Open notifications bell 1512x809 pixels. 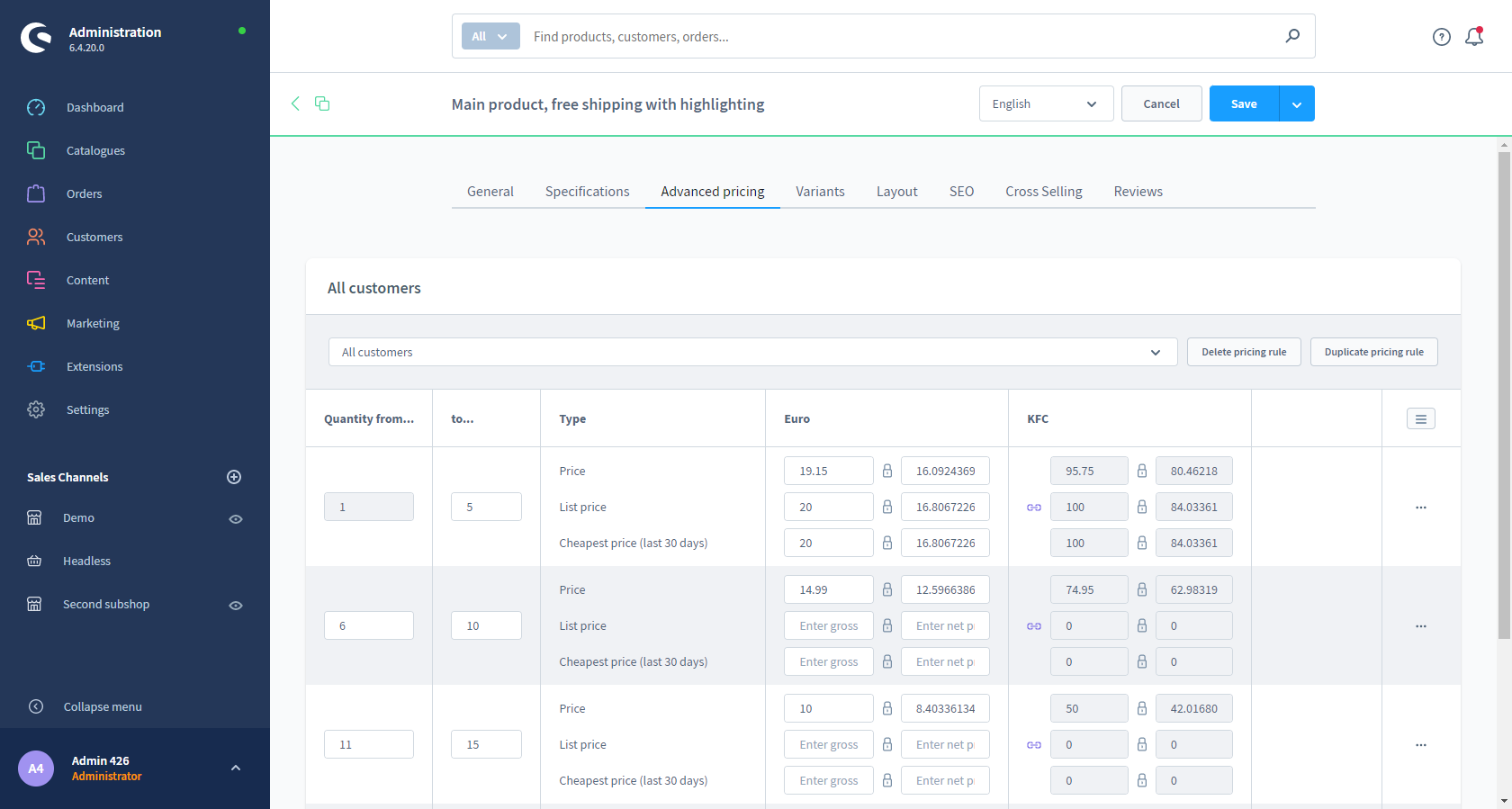tap(1474, 37)
